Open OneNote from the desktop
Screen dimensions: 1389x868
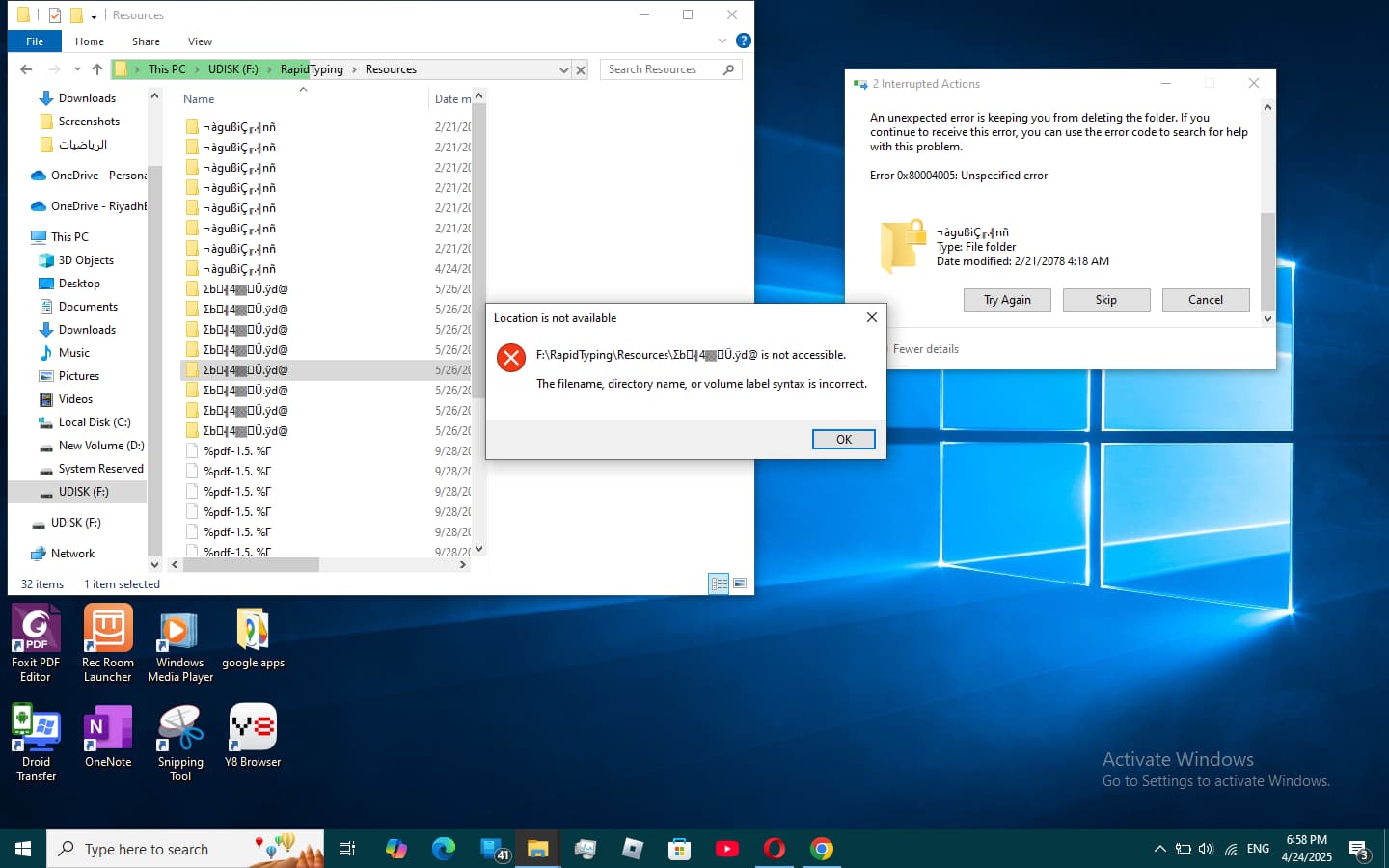pos(108,735)
